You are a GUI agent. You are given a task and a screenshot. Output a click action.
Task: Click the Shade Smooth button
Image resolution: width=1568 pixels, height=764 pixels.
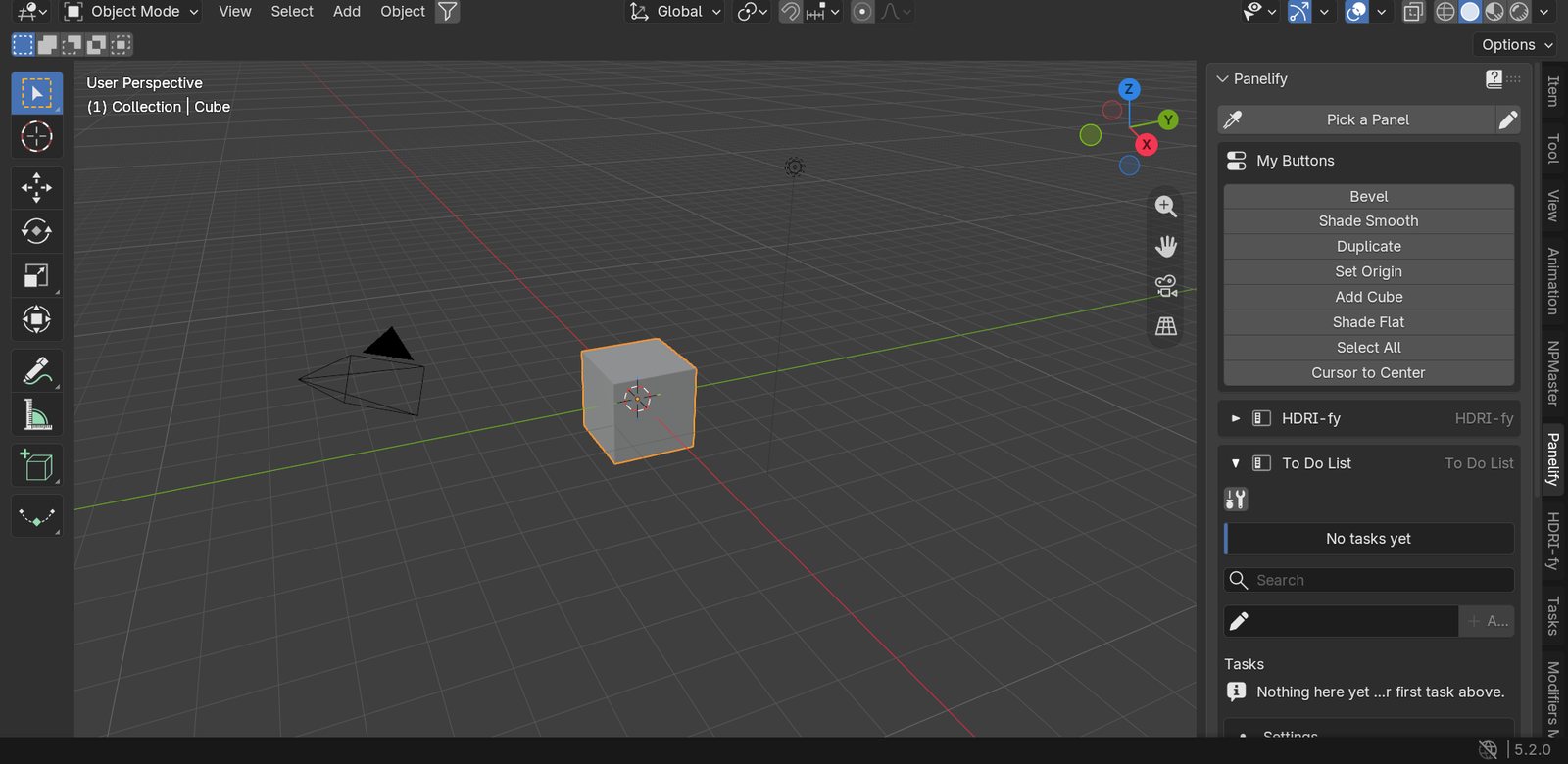1369,221
